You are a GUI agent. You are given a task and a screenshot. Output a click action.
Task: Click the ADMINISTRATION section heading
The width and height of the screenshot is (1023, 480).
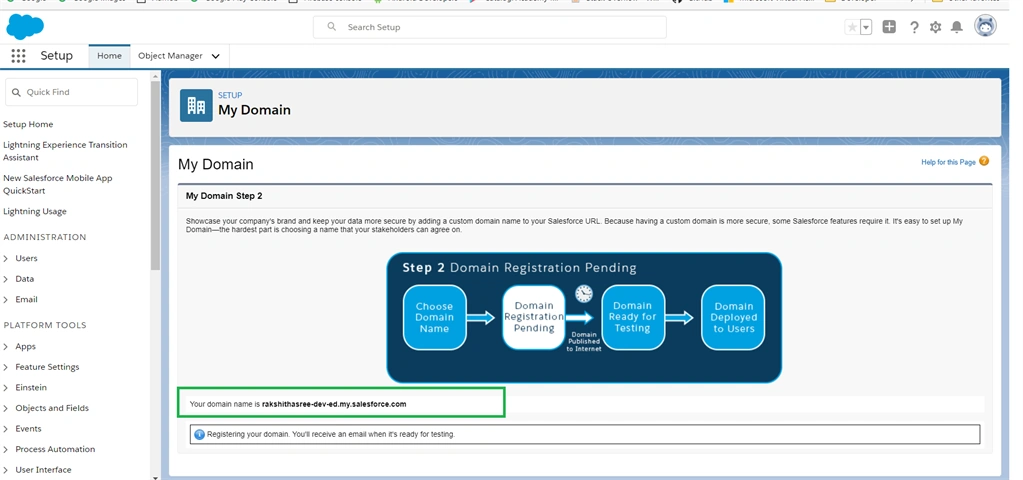44,237
